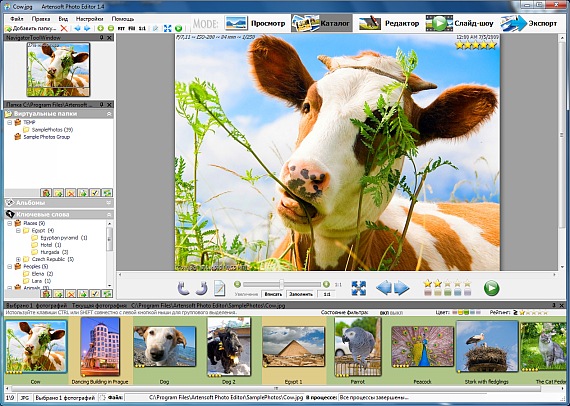Toggle the yellow color label filter
Viewport: 570px width, 406px height.
tap(460, 312)
